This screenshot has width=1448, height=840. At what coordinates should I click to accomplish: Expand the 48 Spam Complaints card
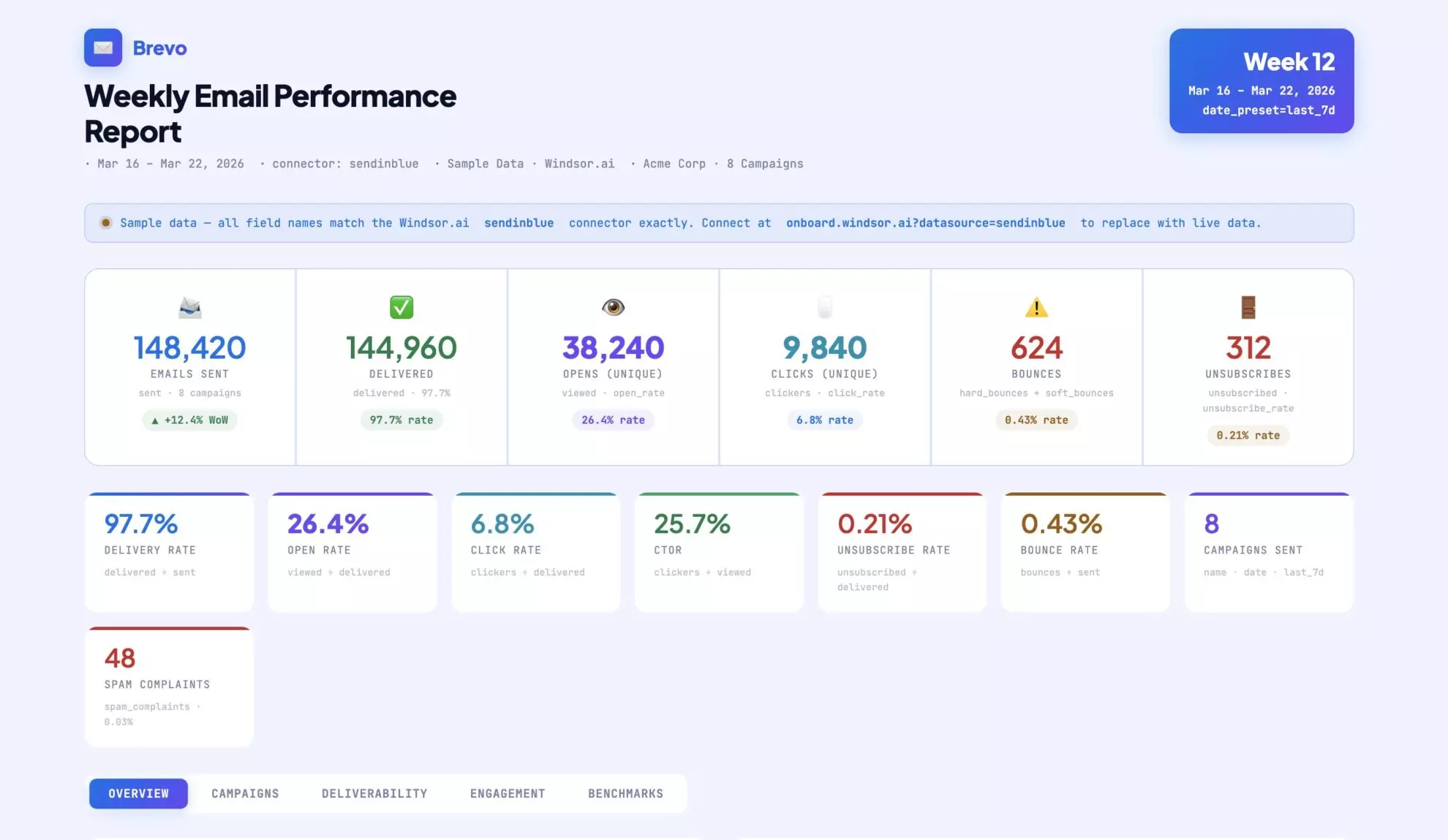click(169, 686)
